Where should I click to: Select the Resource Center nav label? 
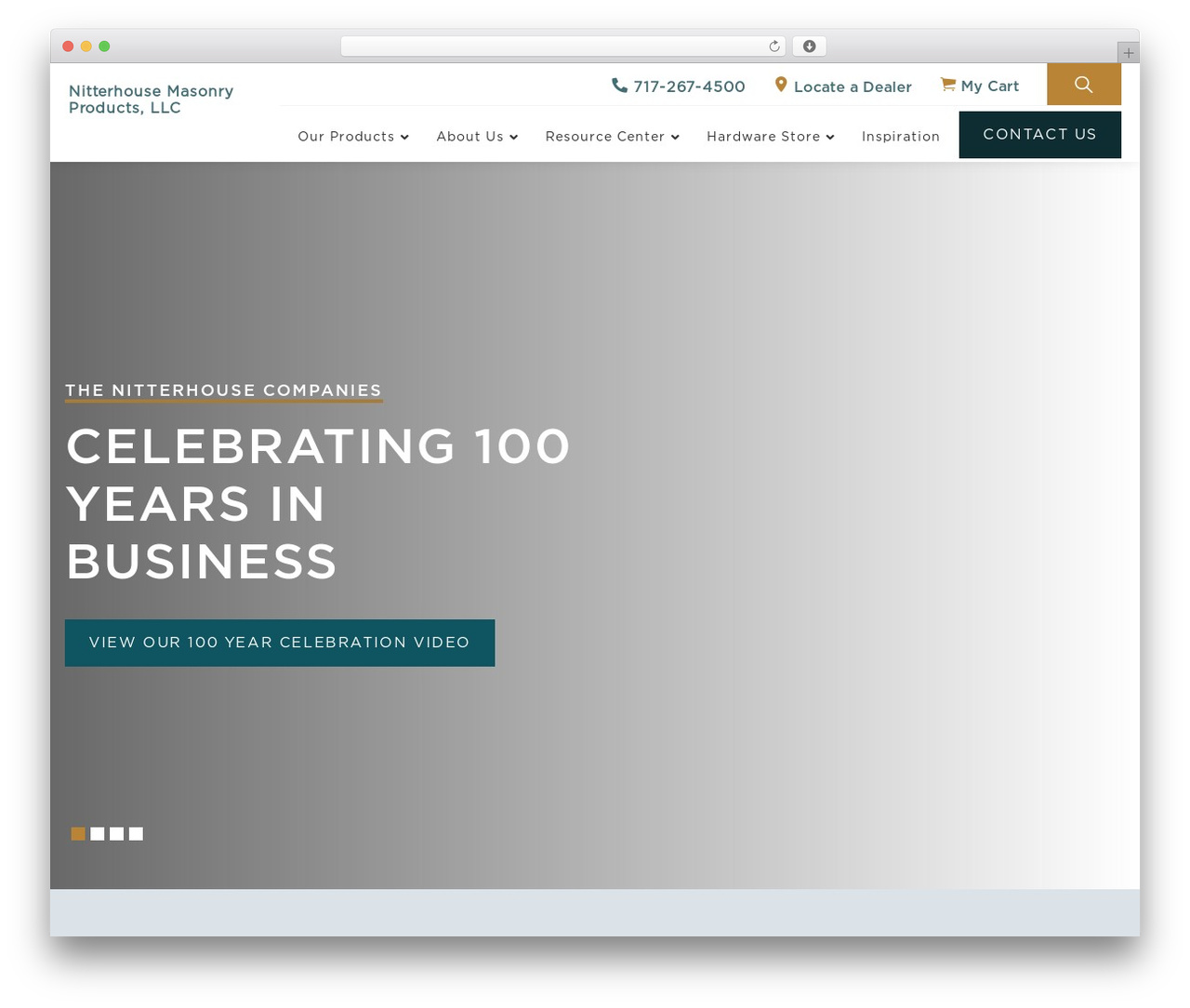605,137
